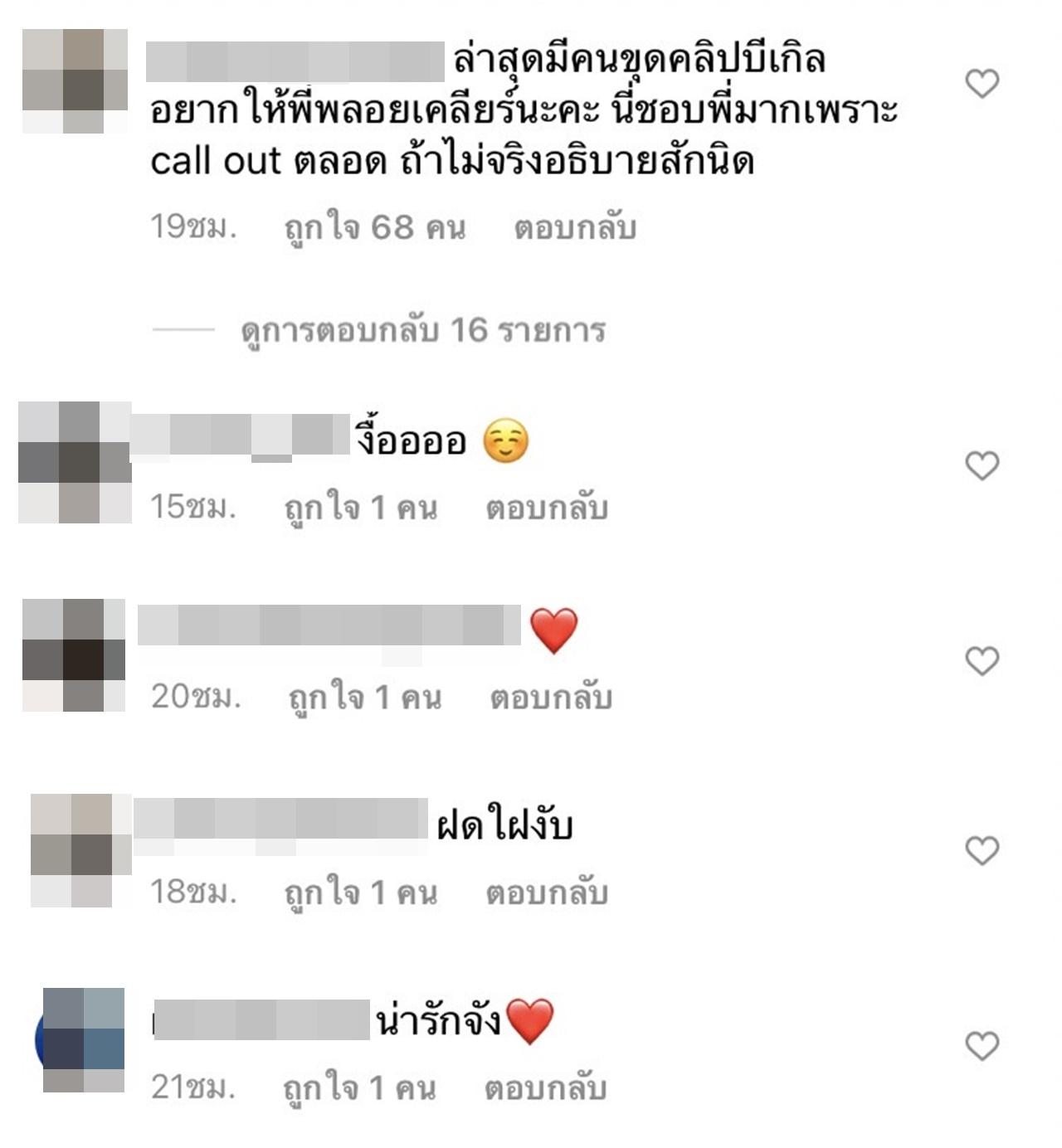Show likes for the 18ชม. comment
The image size is (1062, 1148).
coord(361,893)
